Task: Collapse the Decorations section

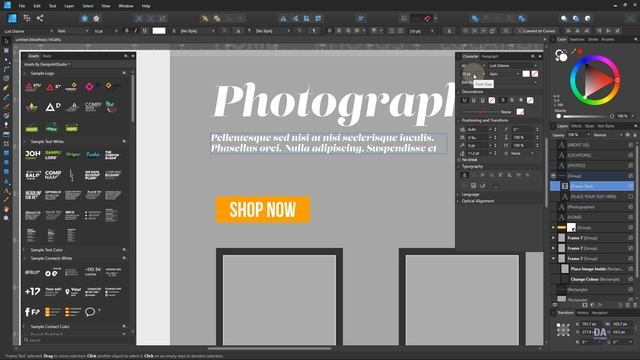Action: point(458,92)
